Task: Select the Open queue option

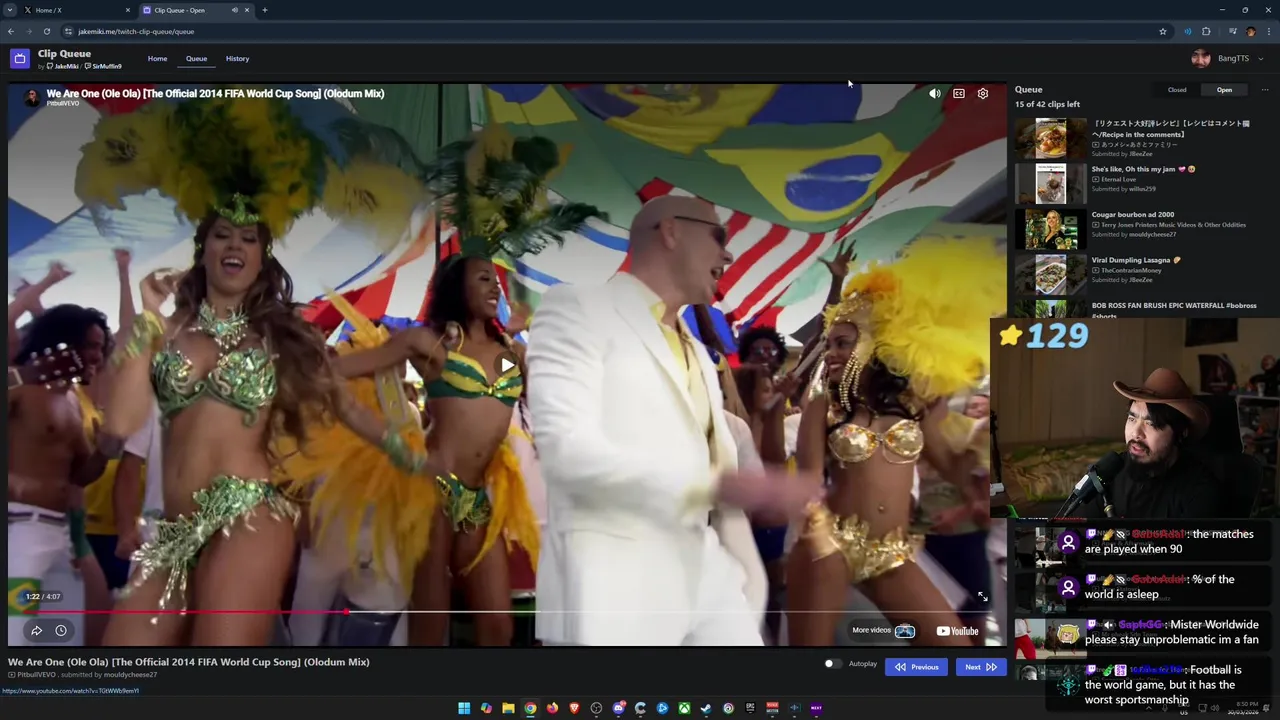Action: [1224, 90]
